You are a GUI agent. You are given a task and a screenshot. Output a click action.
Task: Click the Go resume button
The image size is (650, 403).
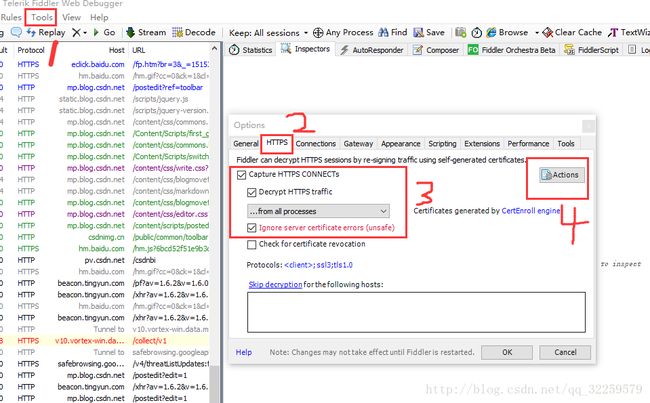[104, 32]
